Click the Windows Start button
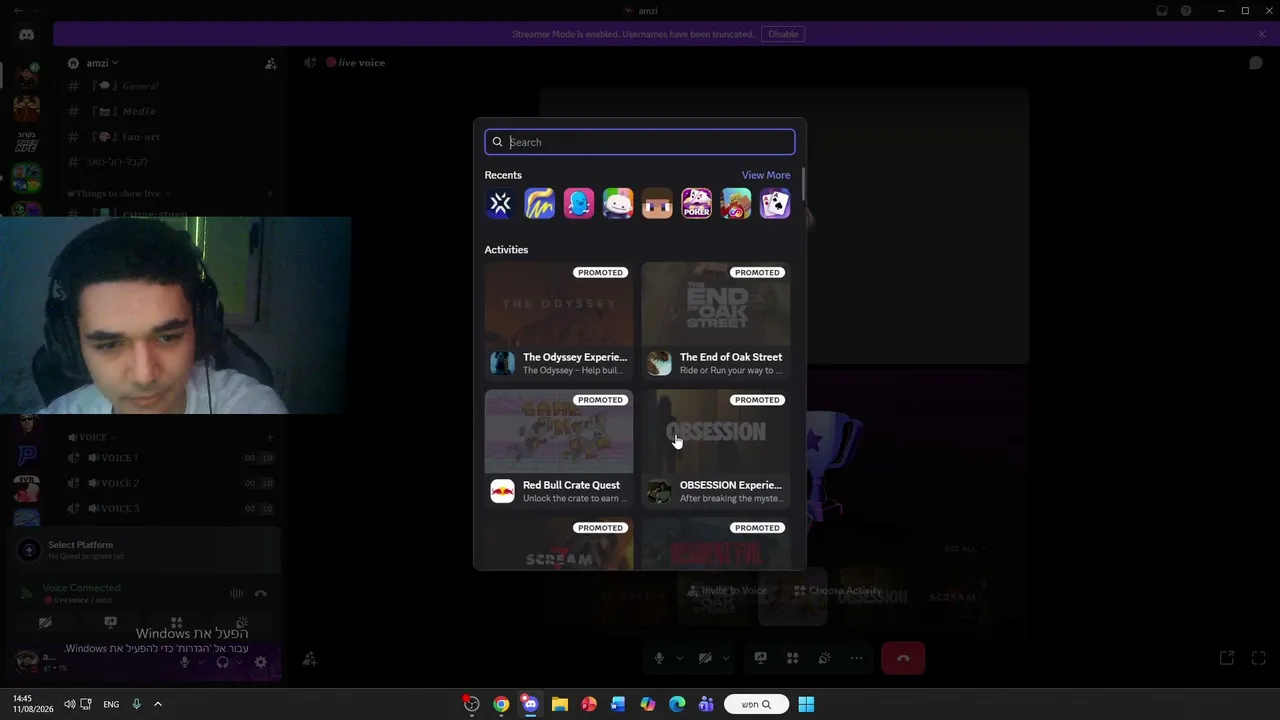 (x=806, y=704)
